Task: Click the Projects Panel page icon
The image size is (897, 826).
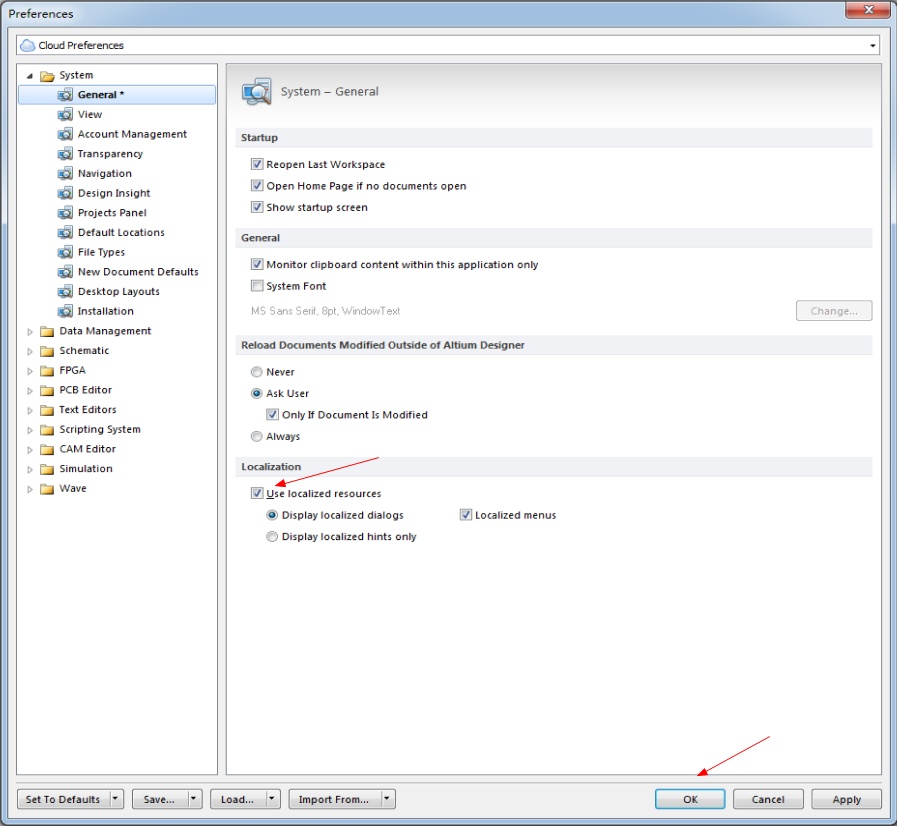Action: 65,213
